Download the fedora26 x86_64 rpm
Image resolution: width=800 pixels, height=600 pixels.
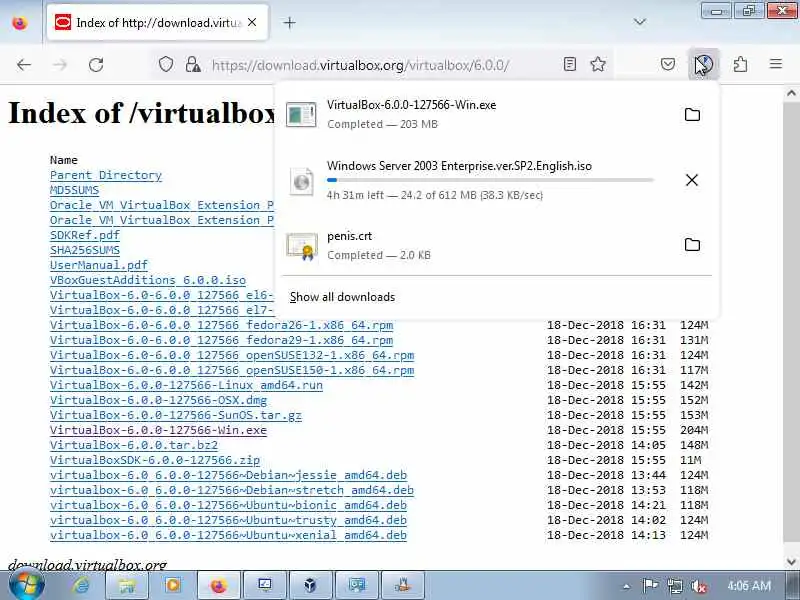[x=221, y=325]
